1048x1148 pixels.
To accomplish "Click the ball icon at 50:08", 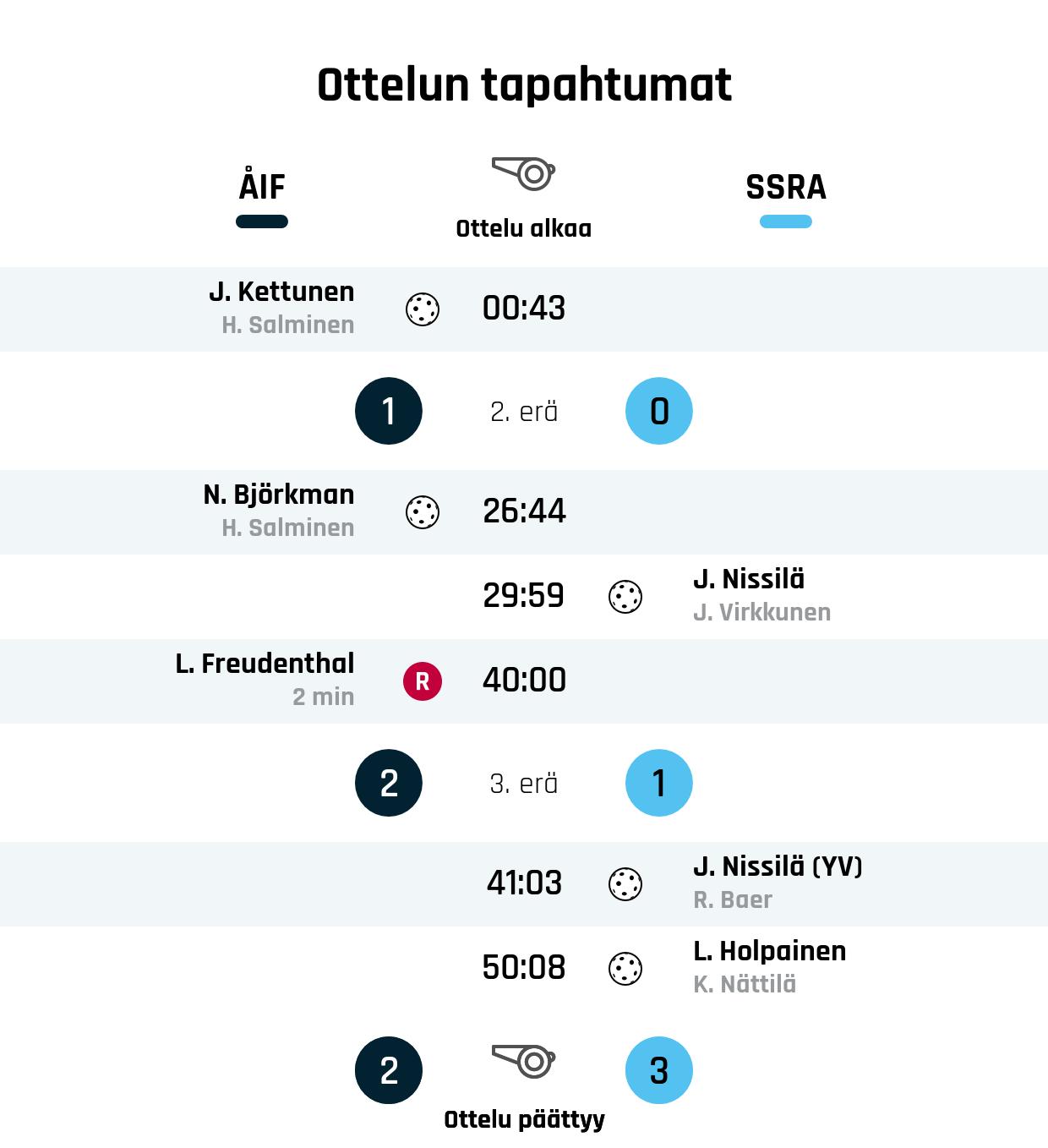I will click(x=625, y=969).
